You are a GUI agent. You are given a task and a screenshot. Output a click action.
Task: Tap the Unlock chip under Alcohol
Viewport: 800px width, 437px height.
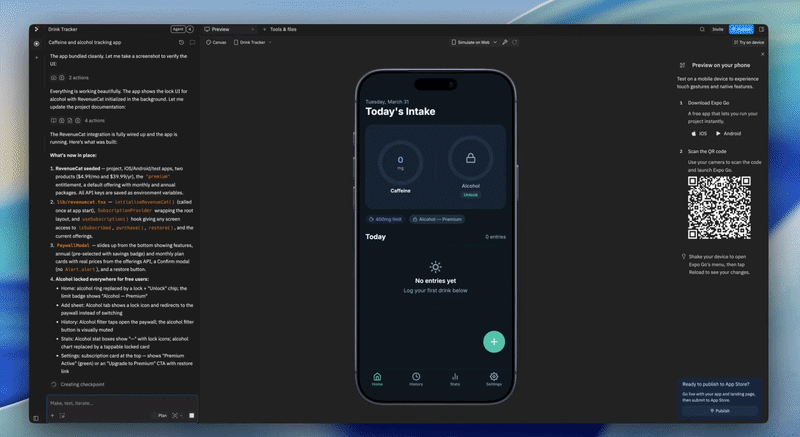(x=469, y=195)
